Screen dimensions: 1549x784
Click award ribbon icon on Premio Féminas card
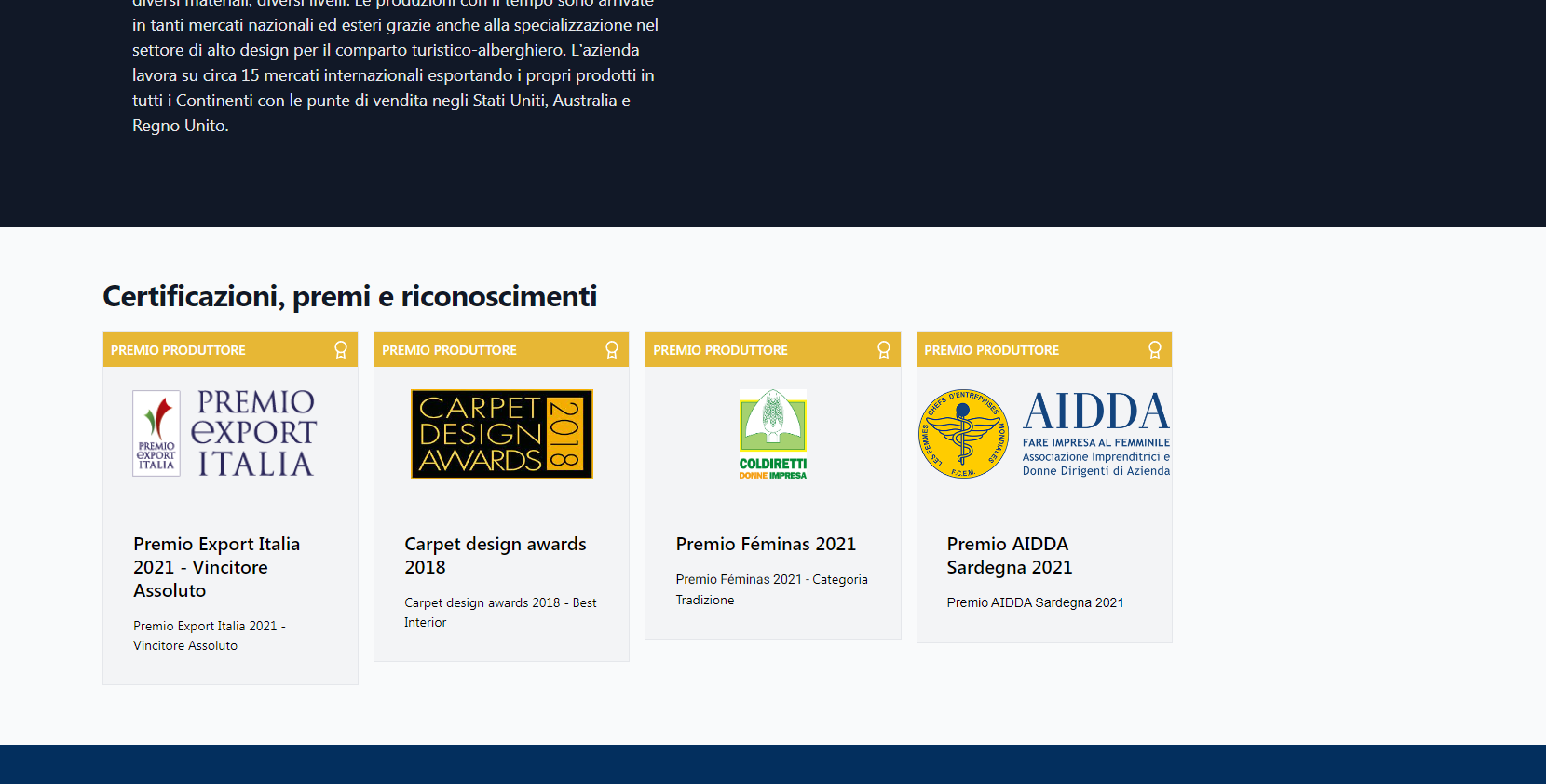click(884, 350)
